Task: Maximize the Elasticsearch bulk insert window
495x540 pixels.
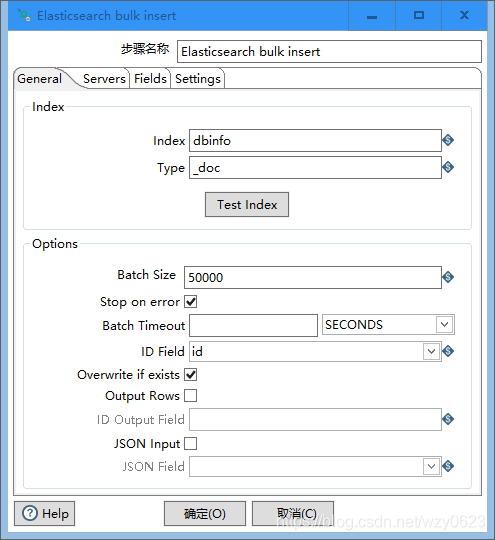Action: (419, 16)
